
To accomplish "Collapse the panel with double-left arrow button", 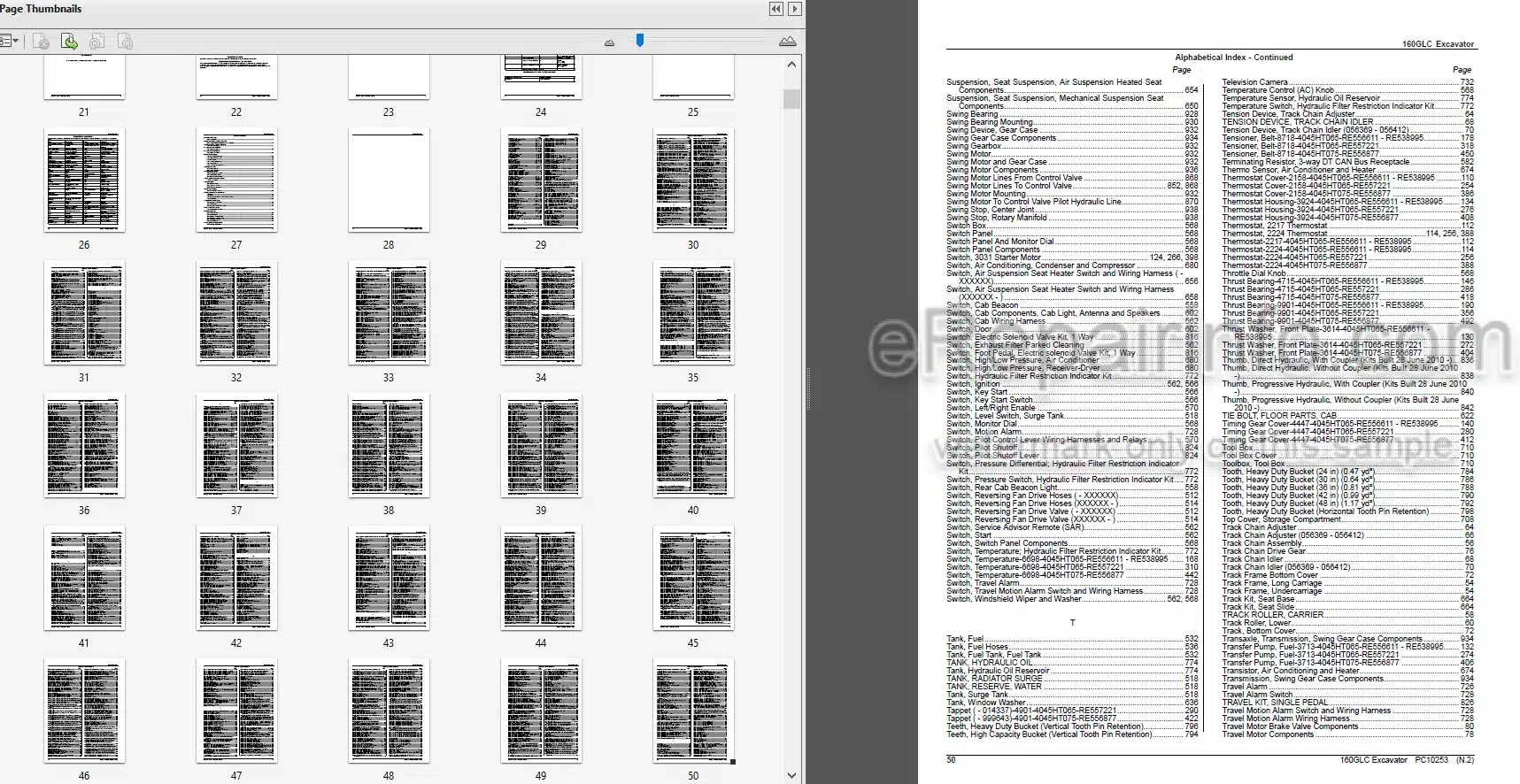I will point(775,9).
